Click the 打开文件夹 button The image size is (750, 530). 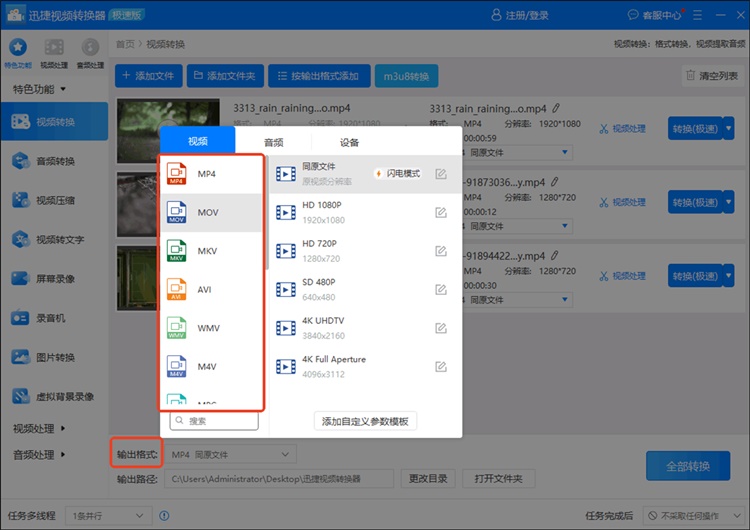[x=498, y=478]
